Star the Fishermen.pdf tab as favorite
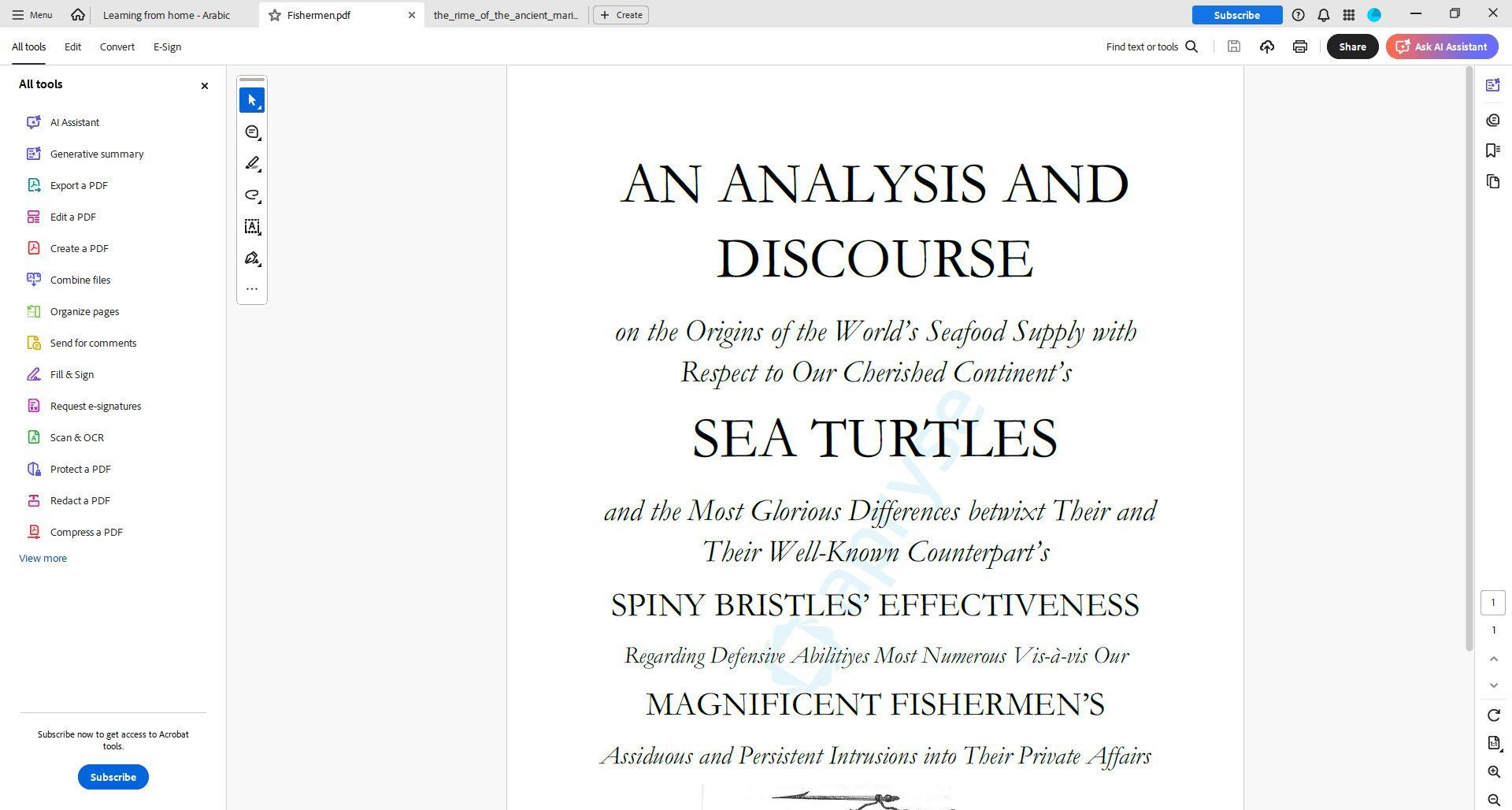This screenshot has height=810, width=1512. pyautogui.click(x=275, y=15)
